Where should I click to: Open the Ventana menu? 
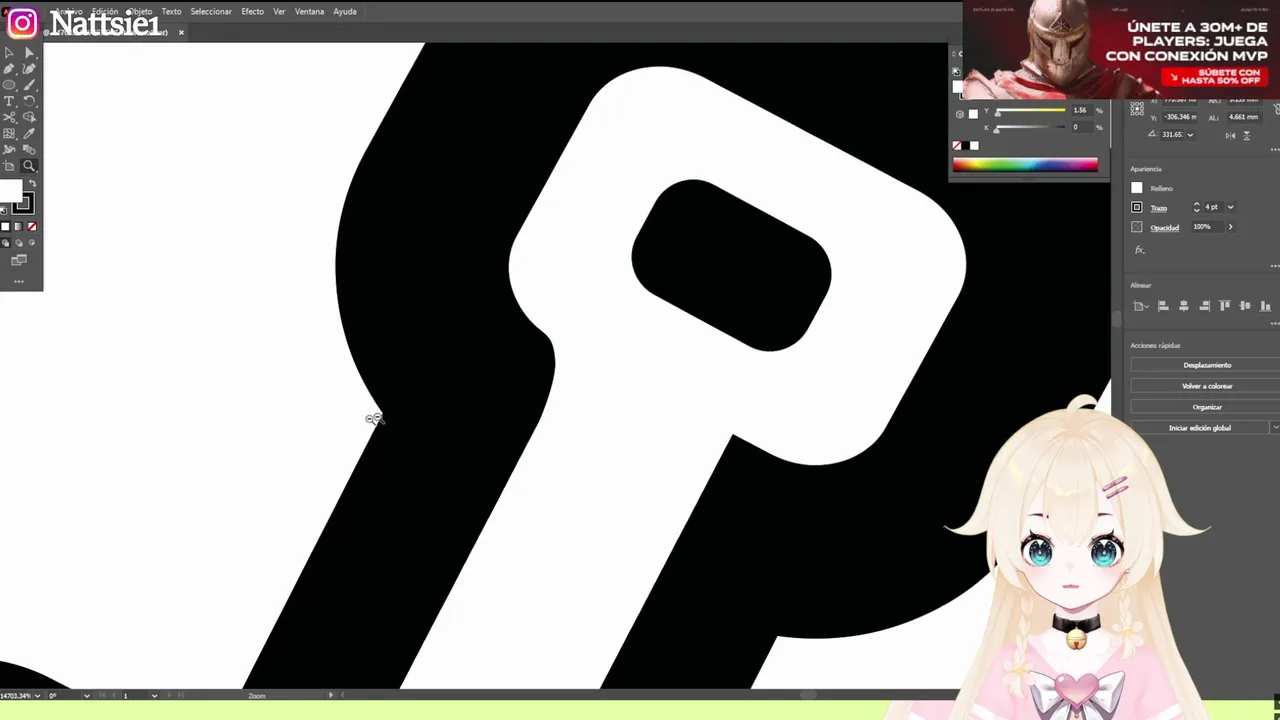click(309, 11)
